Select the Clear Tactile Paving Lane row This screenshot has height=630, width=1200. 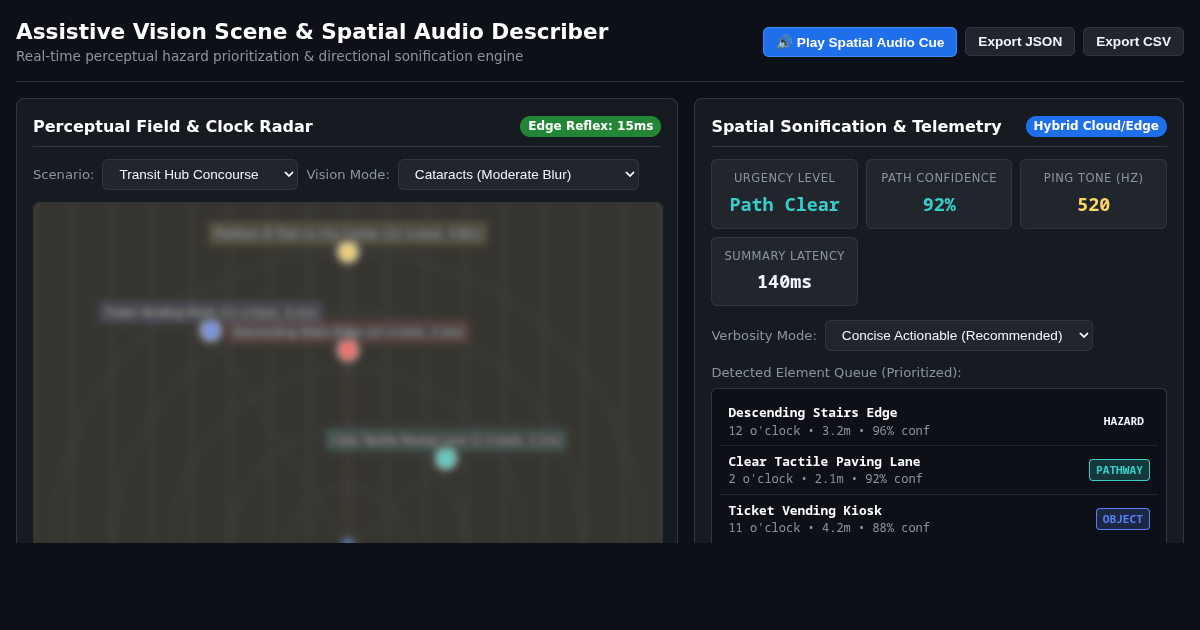point(939,470)
